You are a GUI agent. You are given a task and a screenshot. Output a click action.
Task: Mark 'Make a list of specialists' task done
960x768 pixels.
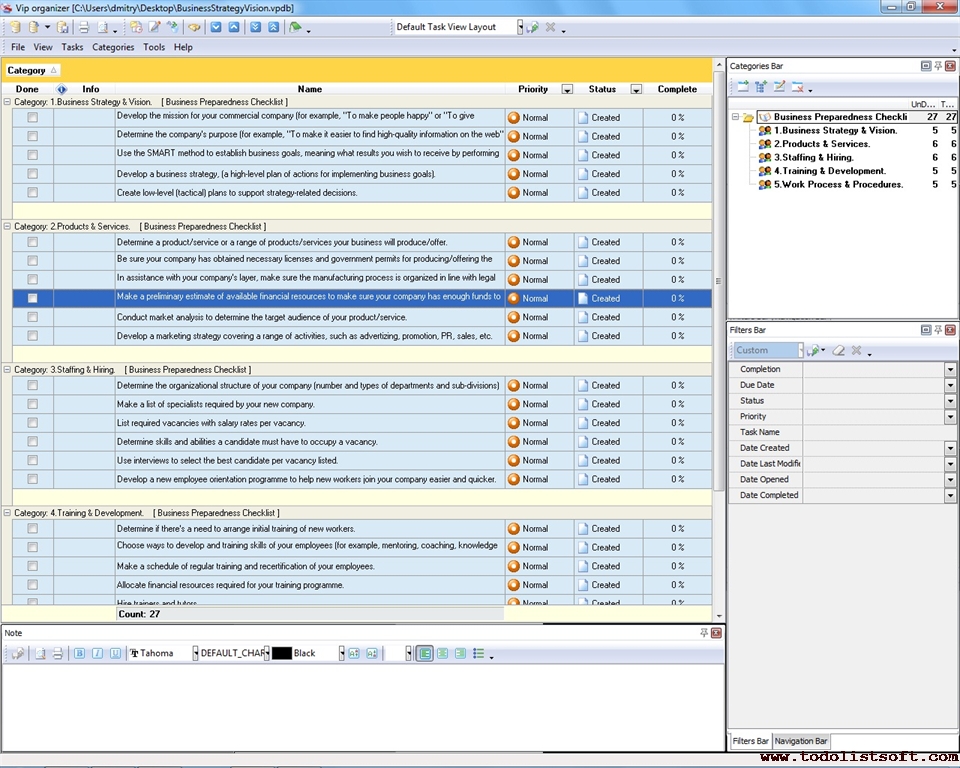[33, 404]
